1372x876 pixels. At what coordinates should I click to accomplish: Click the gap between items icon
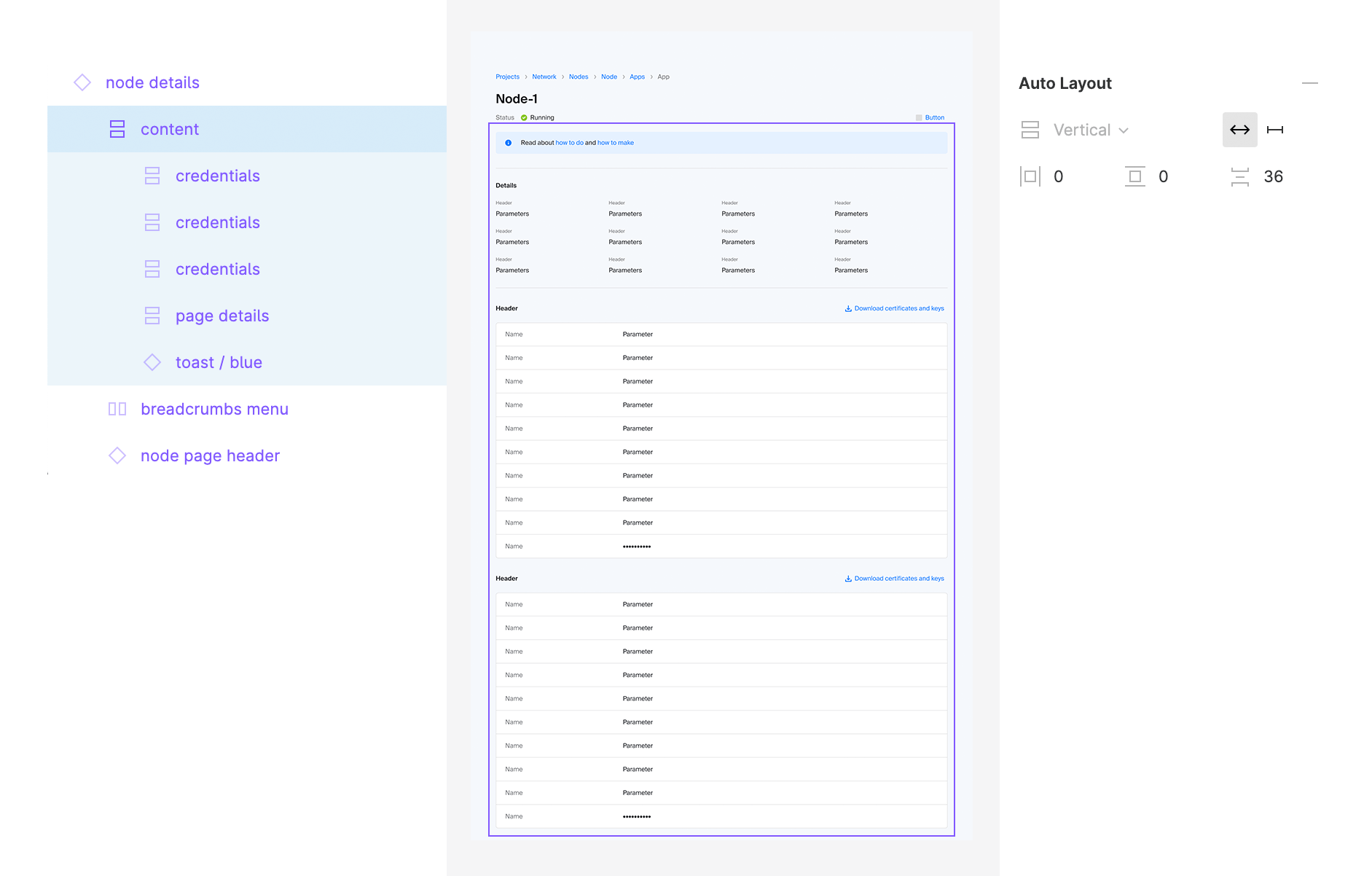coord(1239,176)
